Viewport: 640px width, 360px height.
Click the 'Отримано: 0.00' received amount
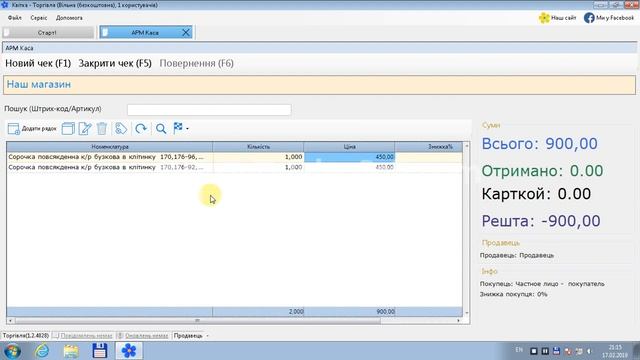(x=542, y=171)
